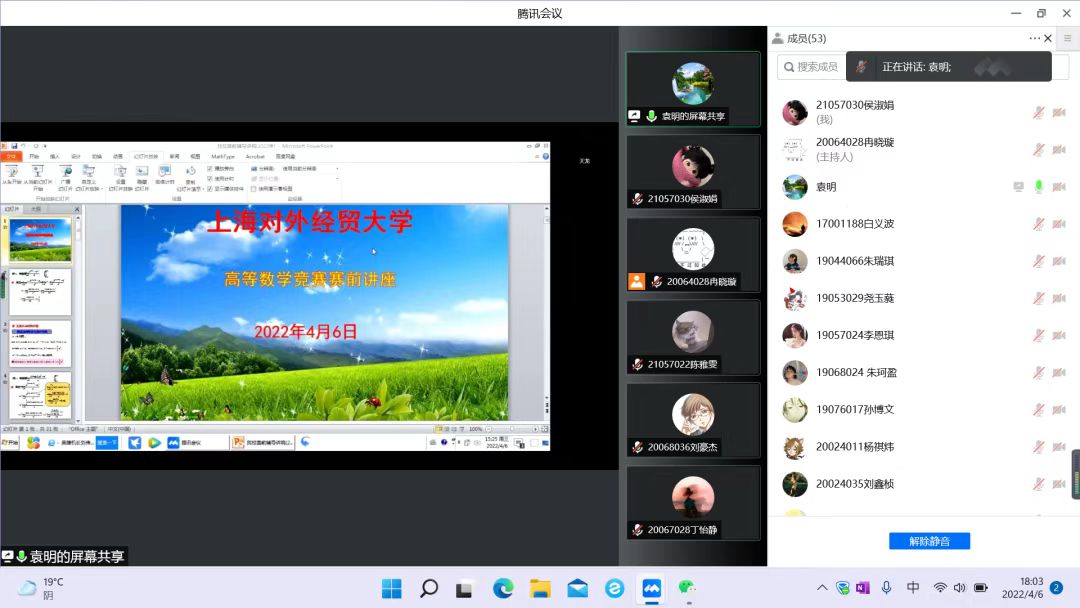Viewport: 1080px width, 608px height.
Task: Open Tencent Meeting from the taskbar
Action: point(652,588)
